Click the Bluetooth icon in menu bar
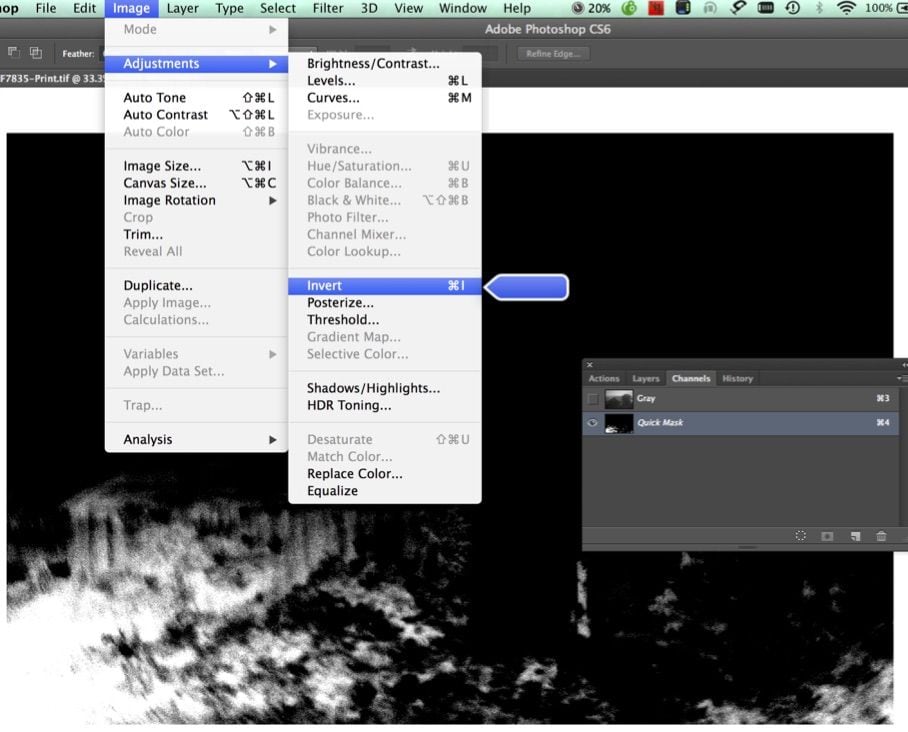The image size is (908, 732). tap(819, 8)
